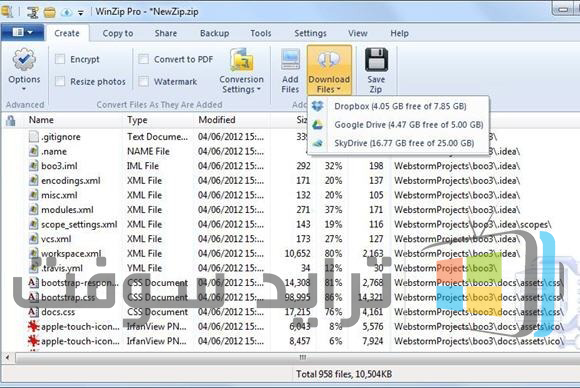Click the boo3.iml file icon
This screenshot has width=580, height=388.
(34, 166)
